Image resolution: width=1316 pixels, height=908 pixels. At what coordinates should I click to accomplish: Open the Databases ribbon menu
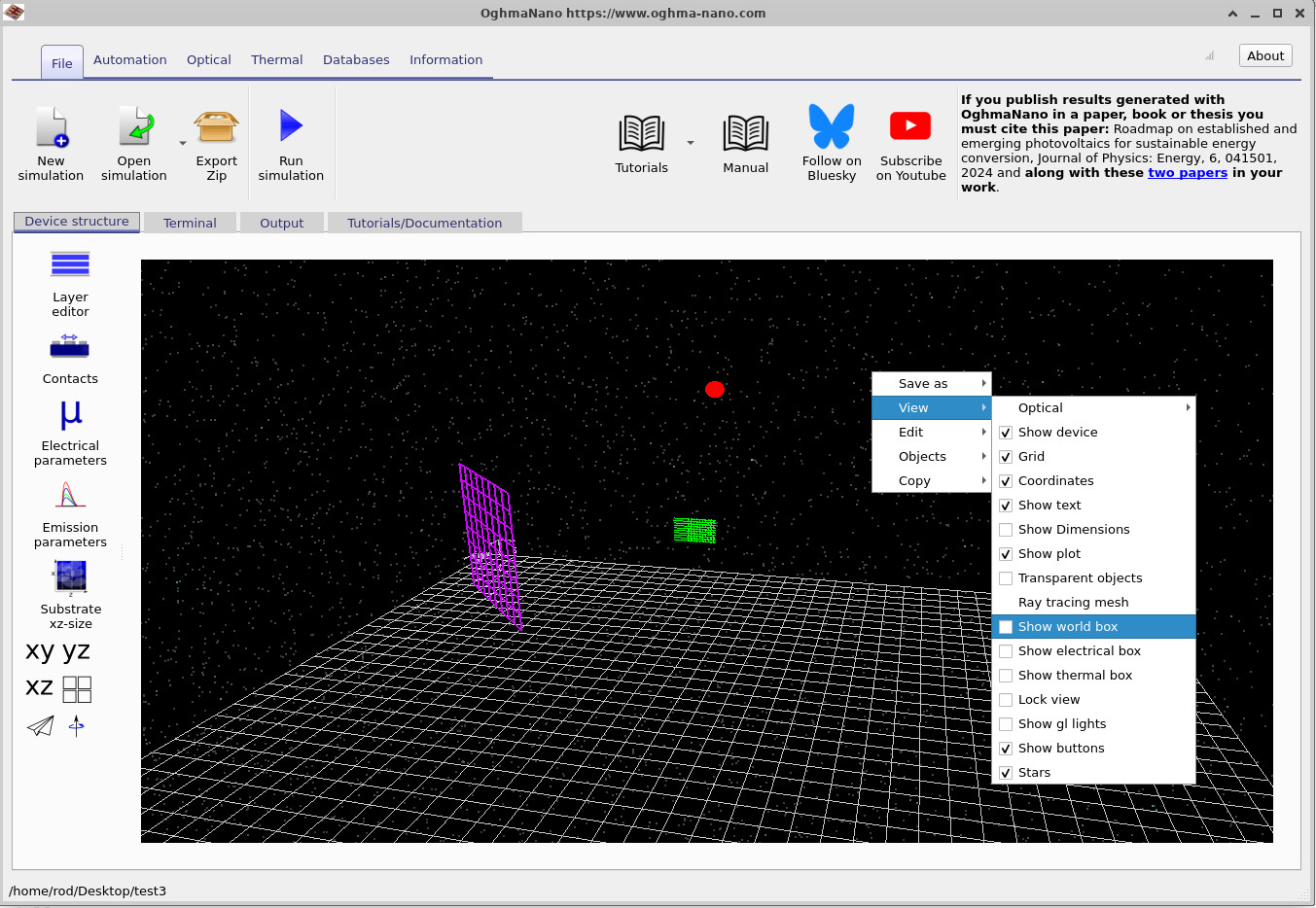(356, 59)
